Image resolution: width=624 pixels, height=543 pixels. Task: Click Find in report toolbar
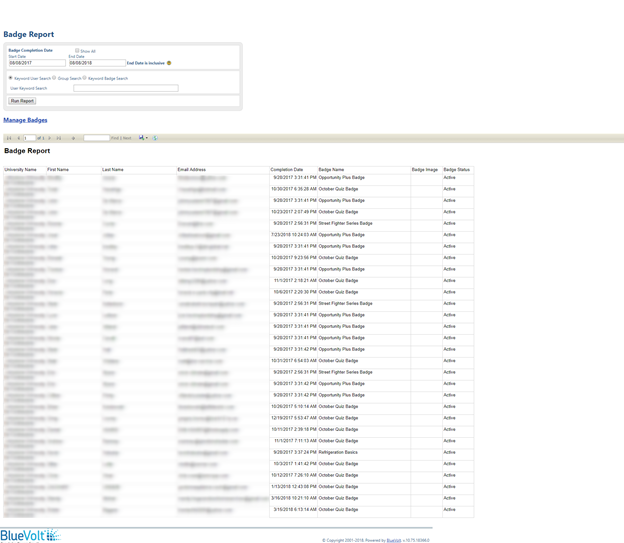pos(115,138)
